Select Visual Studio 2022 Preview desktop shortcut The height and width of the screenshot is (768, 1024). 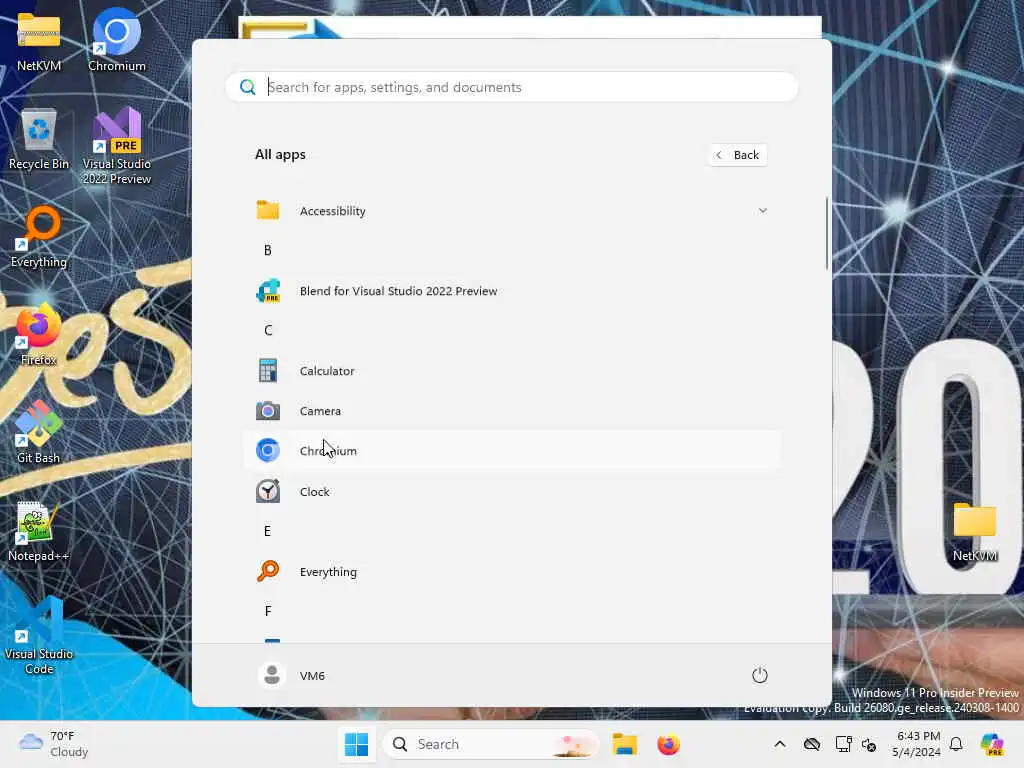pyautogui.click(x=117, y=145)
